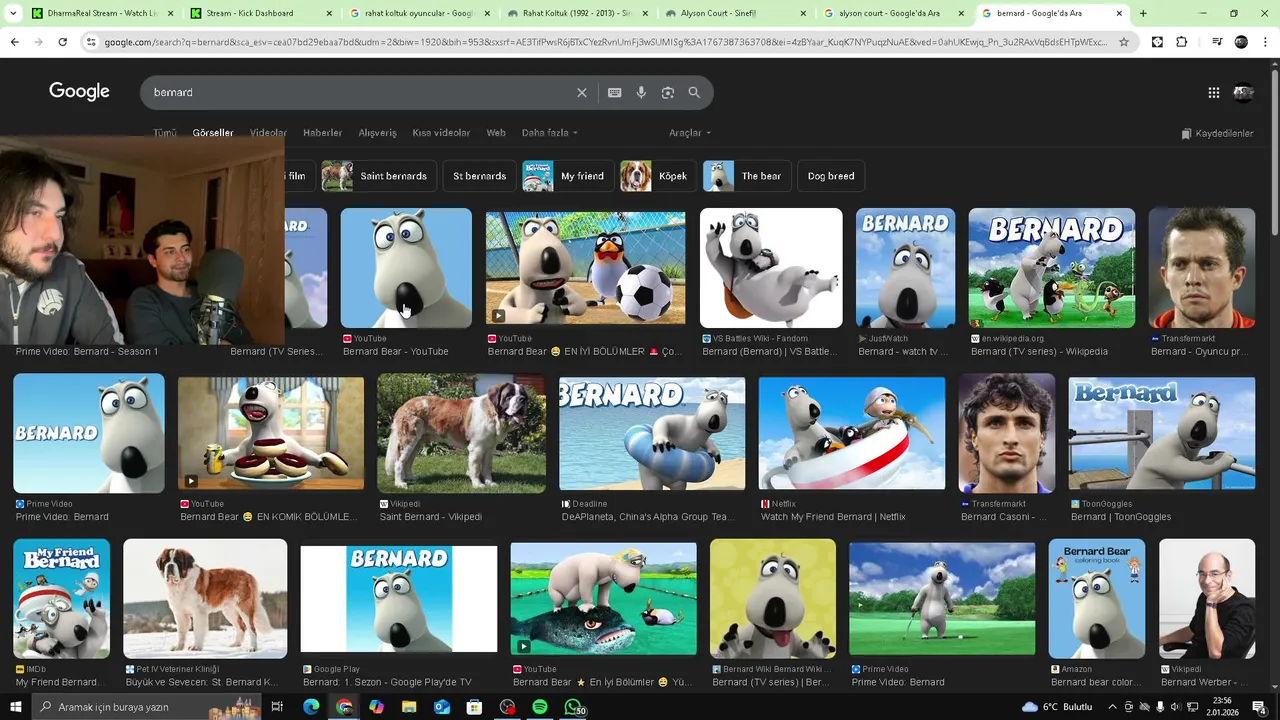Open WhatsApp from the taskbar
Image resolution: width=1280 pixels, height=720 pixels.
(x=573, y=707)
